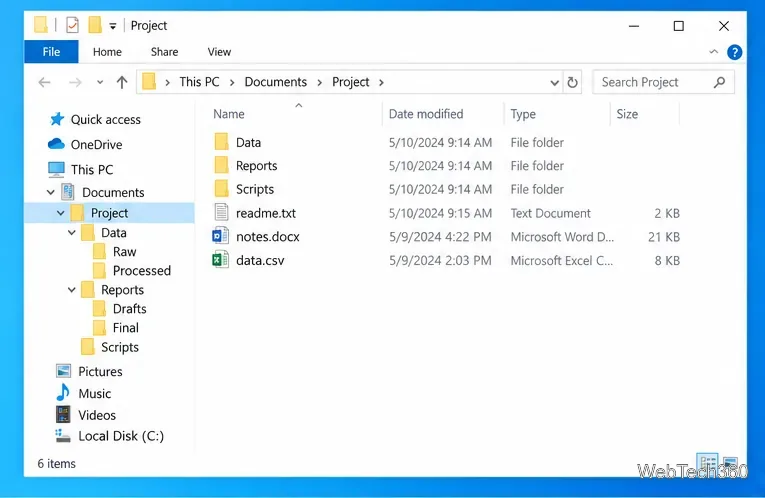765x498 pixels.
Task: Click the readme.txt file name
Action: 266,213
